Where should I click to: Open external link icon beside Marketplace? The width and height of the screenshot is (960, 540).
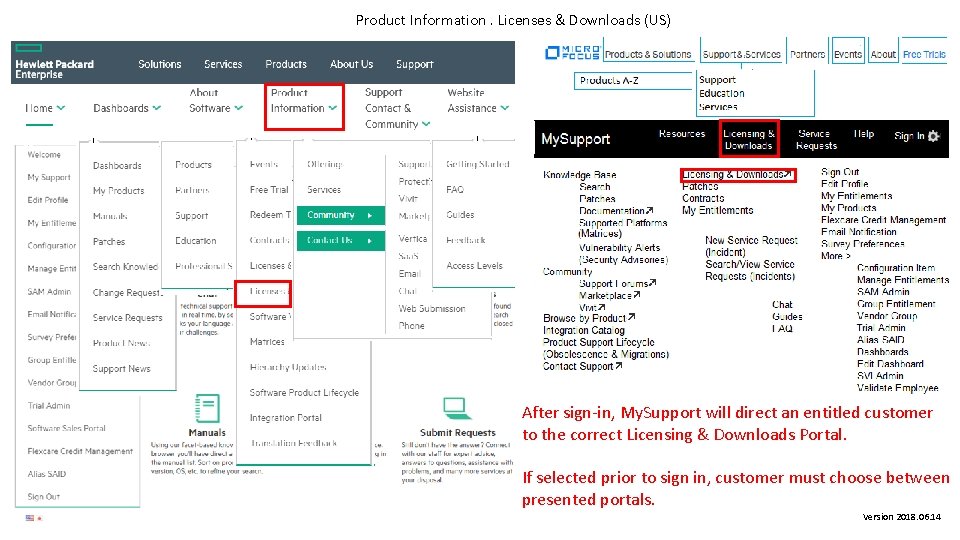pyautogui.click(x=637, y=295)
